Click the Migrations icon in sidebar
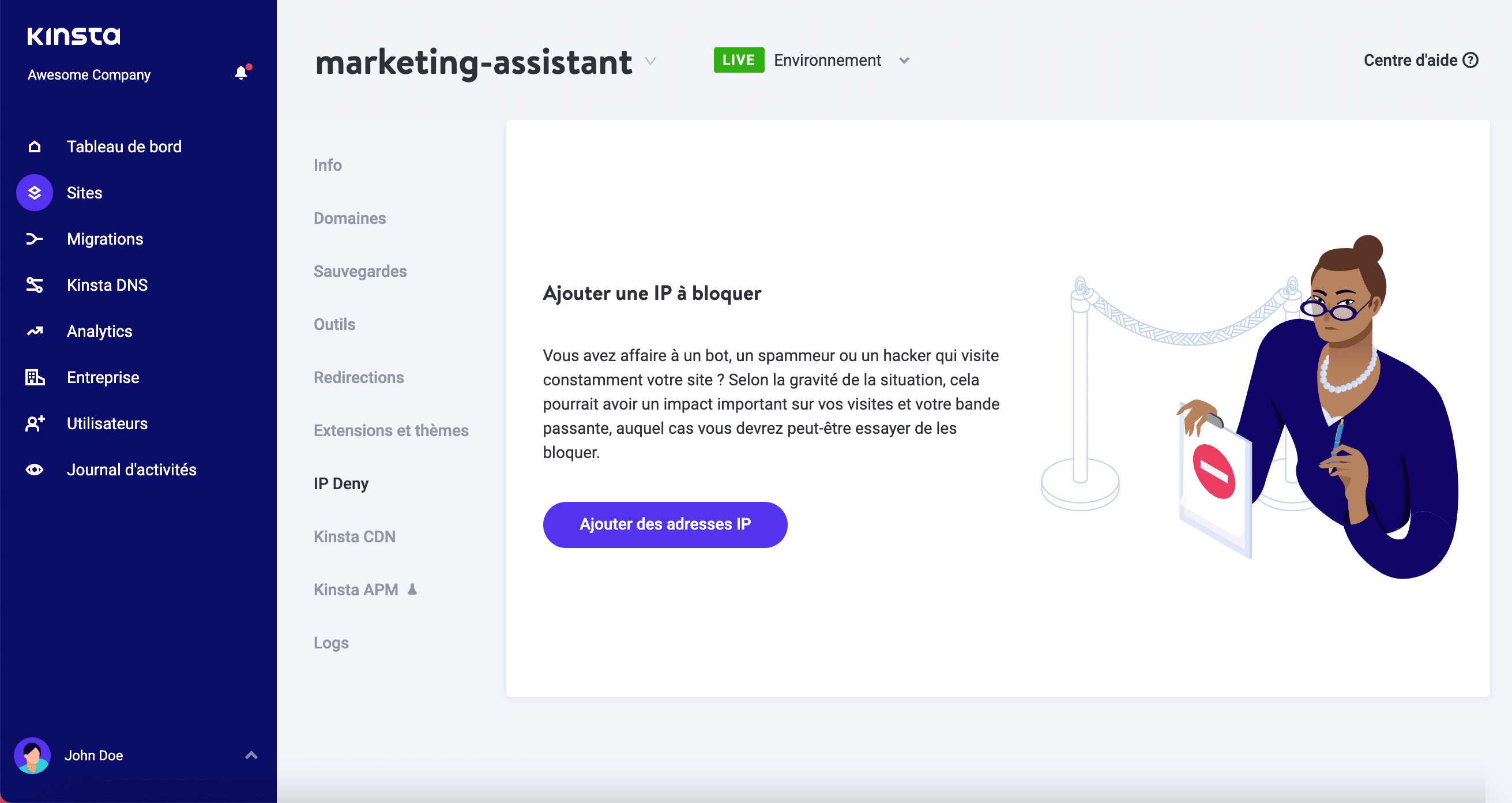The image size is (1512, 803). (x=35, y=238)
